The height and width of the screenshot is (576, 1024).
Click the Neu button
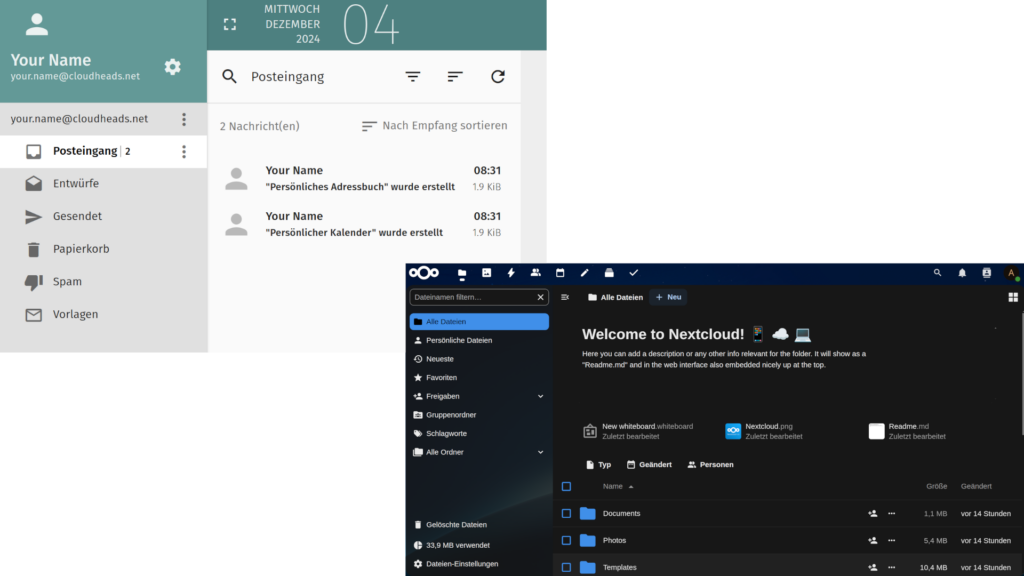(x=668, y=297)
